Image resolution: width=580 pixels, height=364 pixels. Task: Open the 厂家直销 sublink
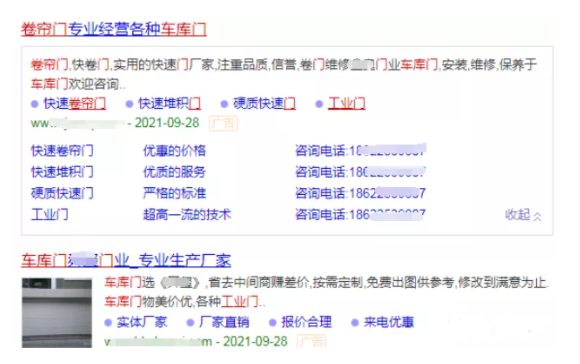click(x=224, y=322)
